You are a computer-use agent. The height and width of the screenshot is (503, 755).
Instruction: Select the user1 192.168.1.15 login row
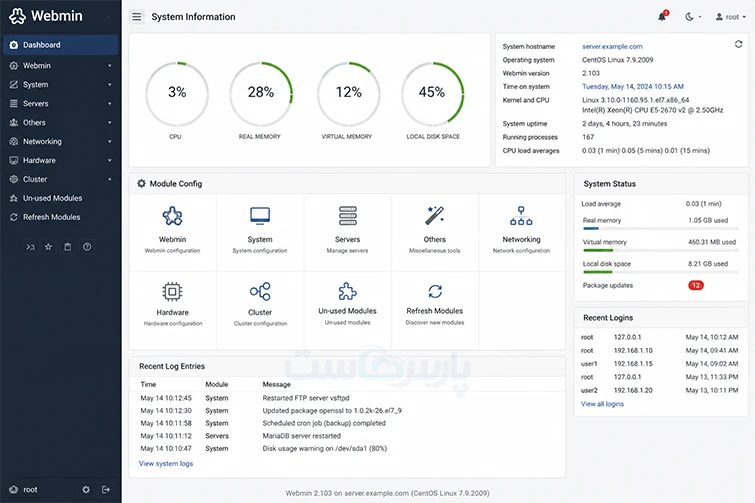(x=660, y=364)
